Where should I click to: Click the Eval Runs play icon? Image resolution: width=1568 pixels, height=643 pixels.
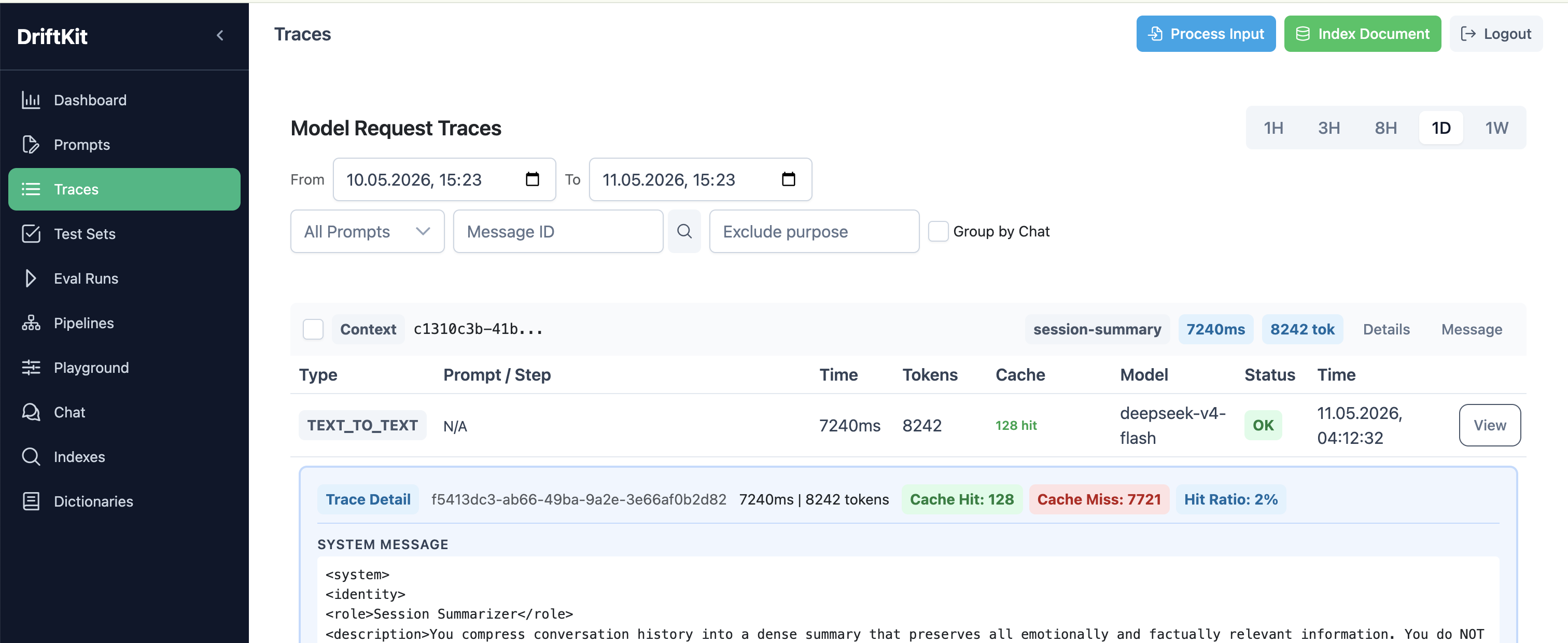point(31,278)
